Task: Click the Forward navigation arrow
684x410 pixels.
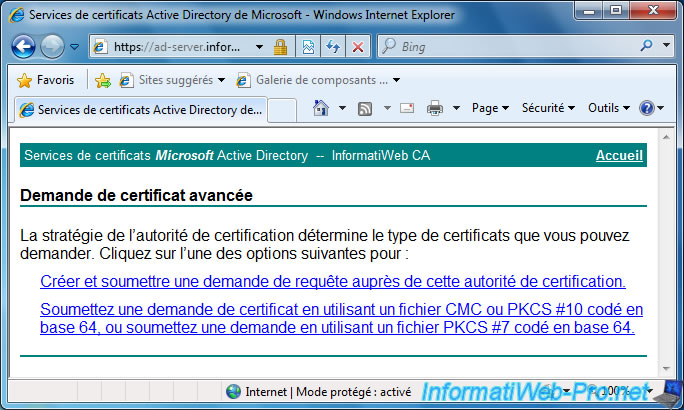Action: [x=52, y=46]
